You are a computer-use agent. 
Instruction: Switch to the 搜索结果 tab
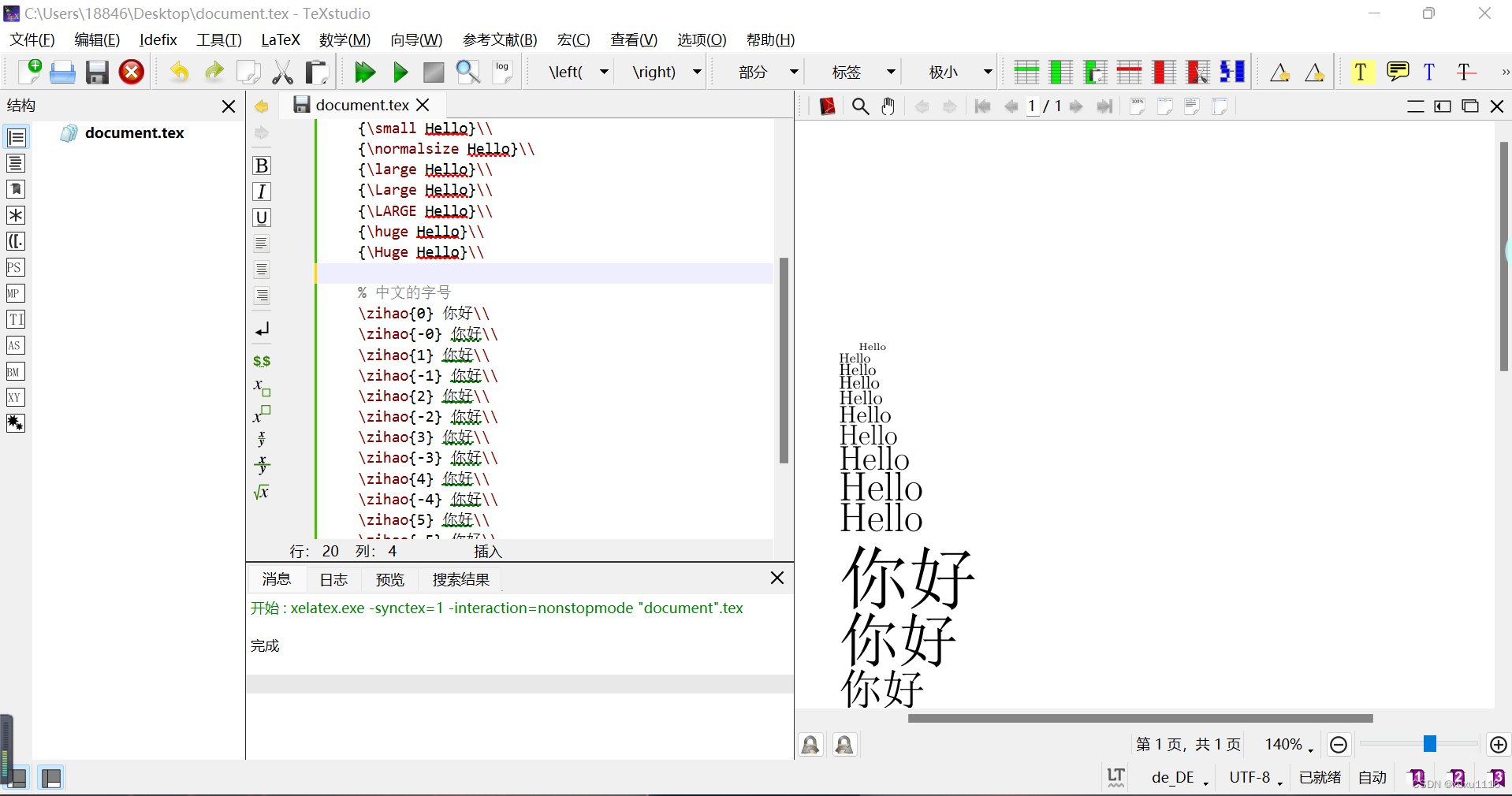(461, 580)
